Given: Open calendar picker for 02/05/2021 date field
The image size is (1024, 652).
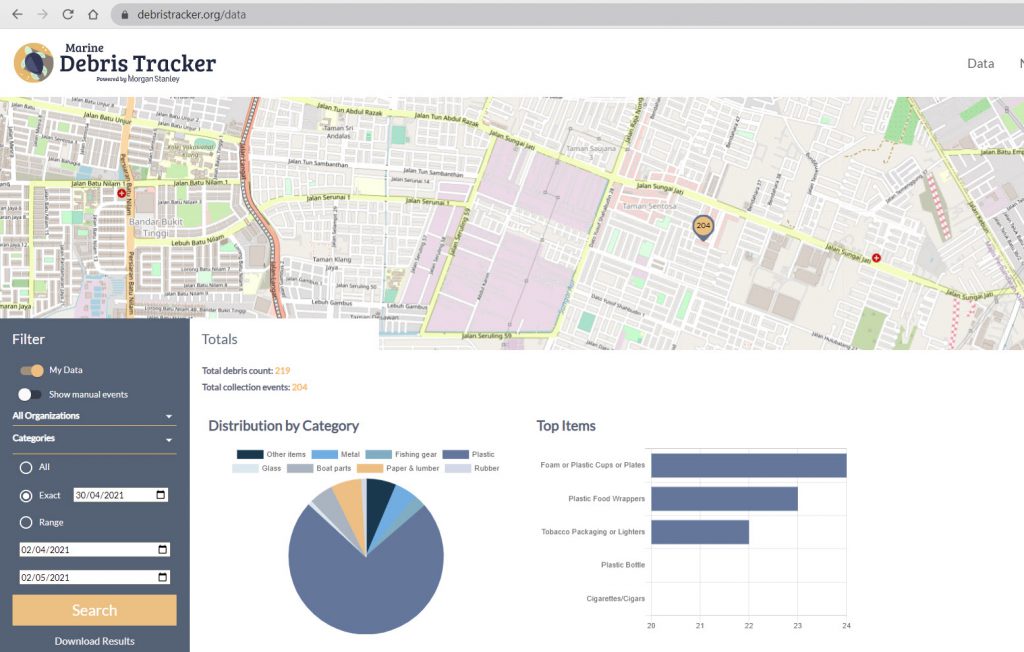Looking at the screenshot, I should point(162,577).
